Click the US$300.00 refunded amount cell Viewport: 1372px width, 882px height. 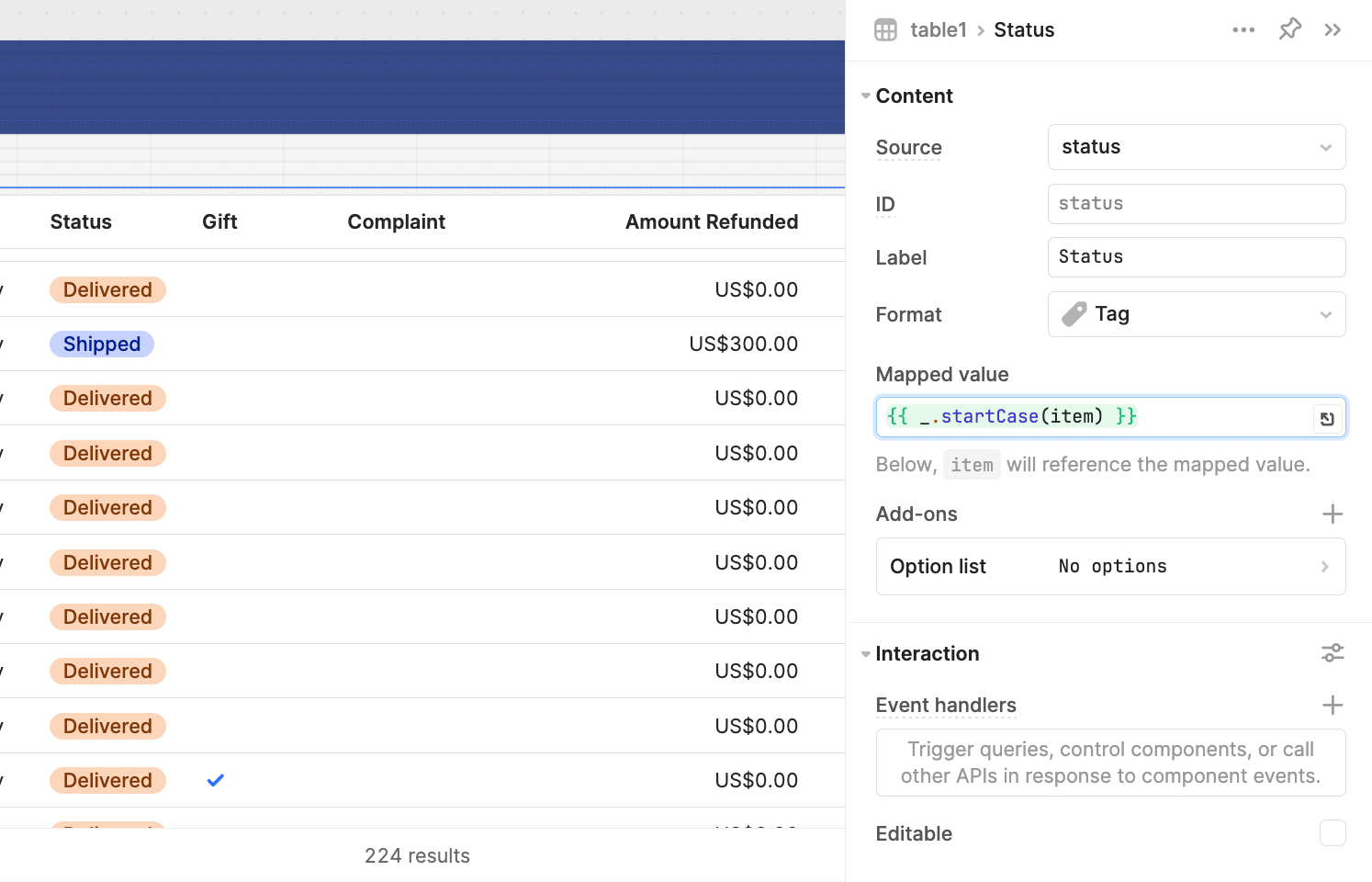coord(744,344)
